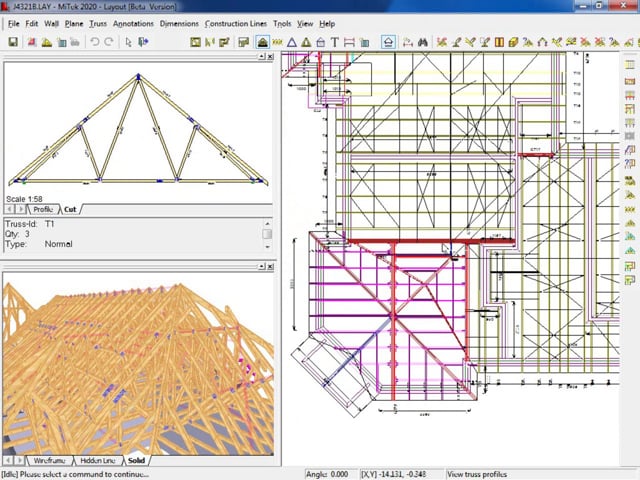The width and height of the screenshot is (640, 480).
Task: Click the binoculars find icon
Action: pyautogui.click(x=423, y=42)
